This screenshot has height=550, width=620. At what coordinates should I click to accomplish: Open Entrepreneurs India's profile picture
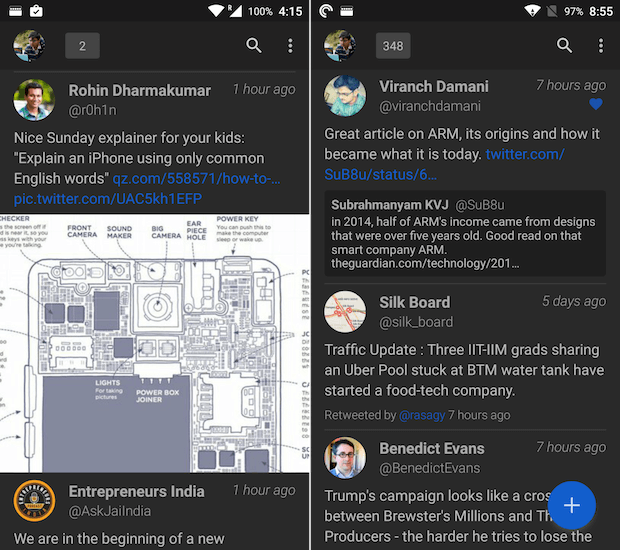click(x=34, y=501)
